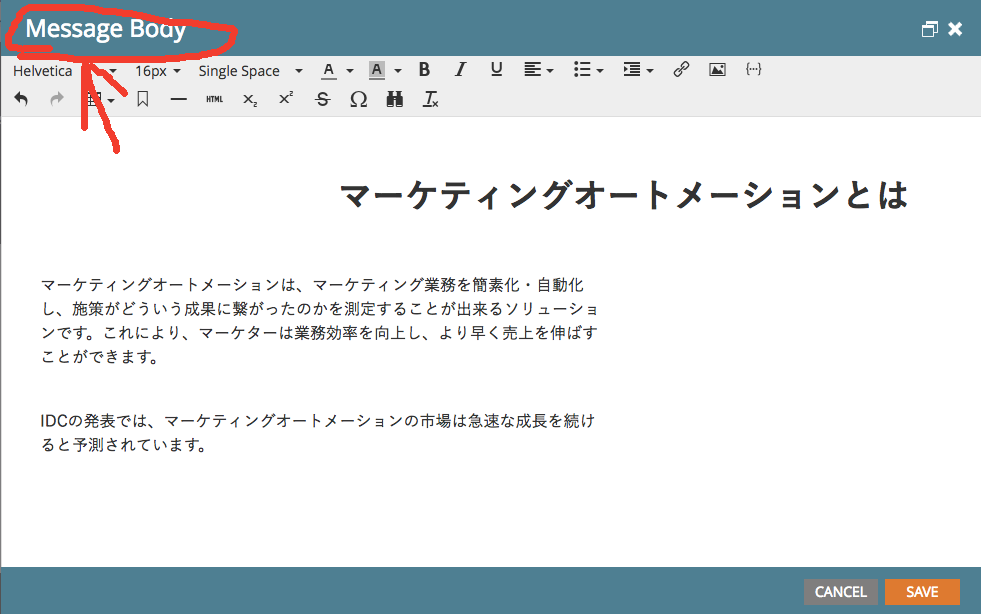Expand the Single Space line height dropdown
Viewport: 981px width, 614px height.
pyautogui.click(x=250, y=71)
